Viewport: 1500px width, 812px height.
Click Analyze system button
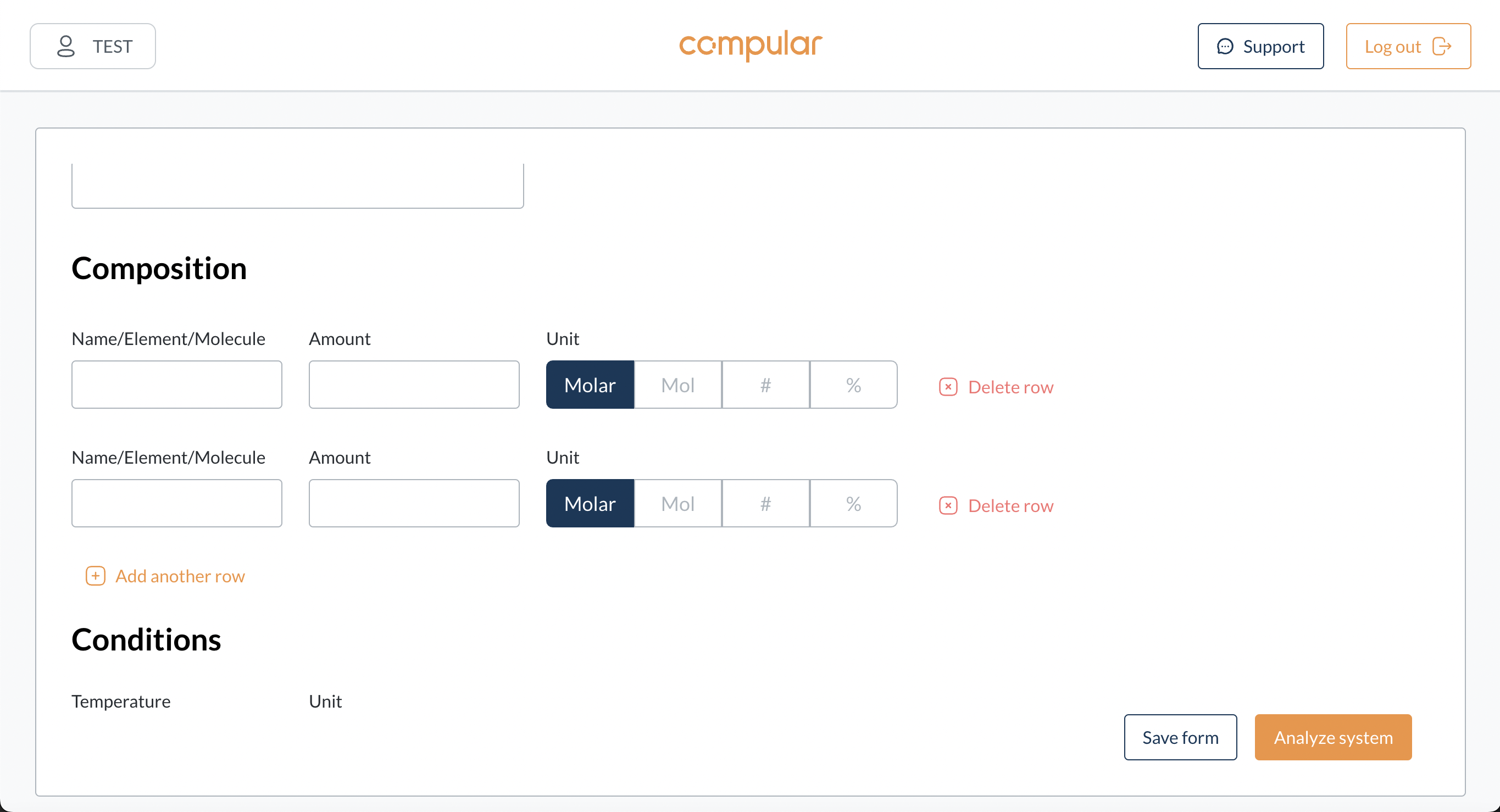(1334, 737)
